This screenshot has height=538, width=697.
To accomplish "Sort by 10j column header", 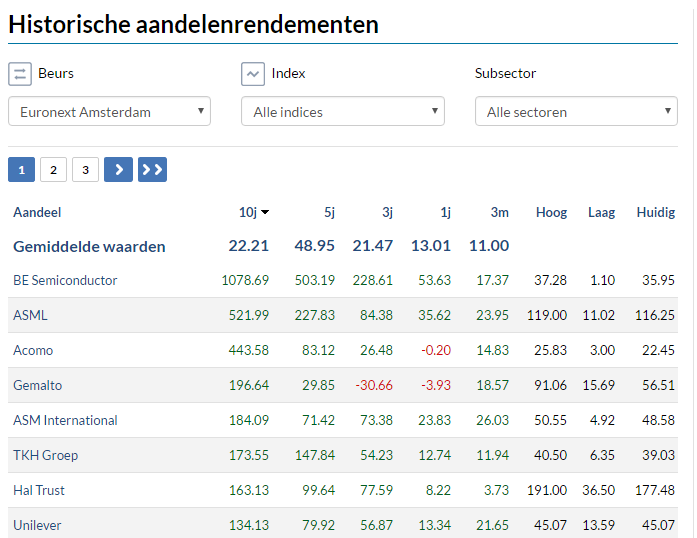I will (x=253, y=213).
